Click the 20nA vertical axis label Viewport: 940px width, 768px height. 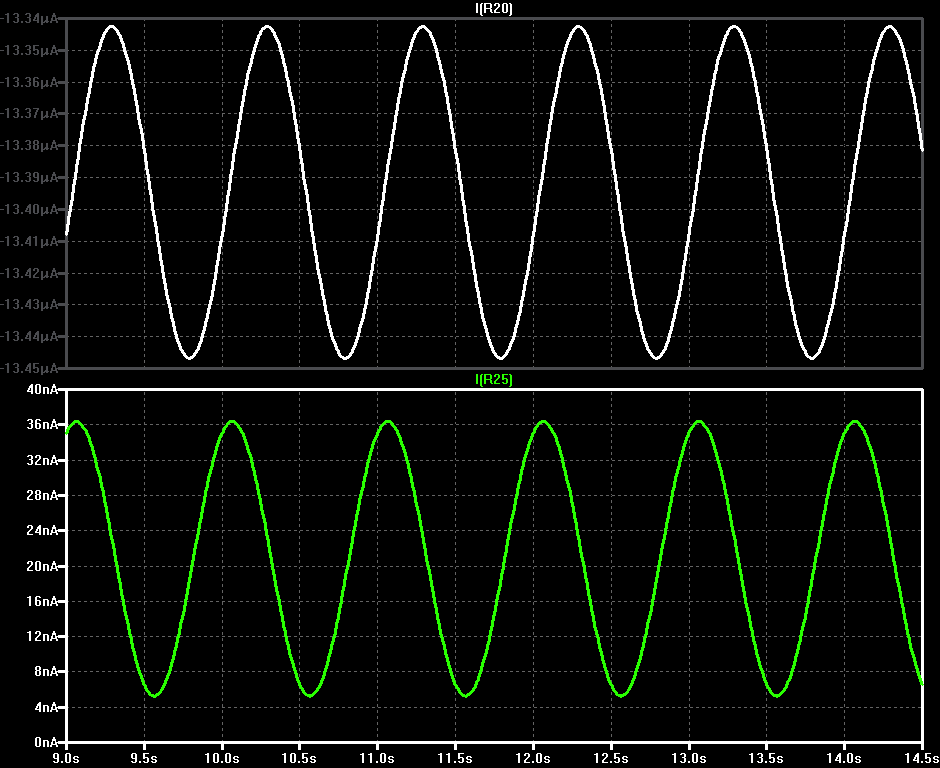[x=43, y=566]
